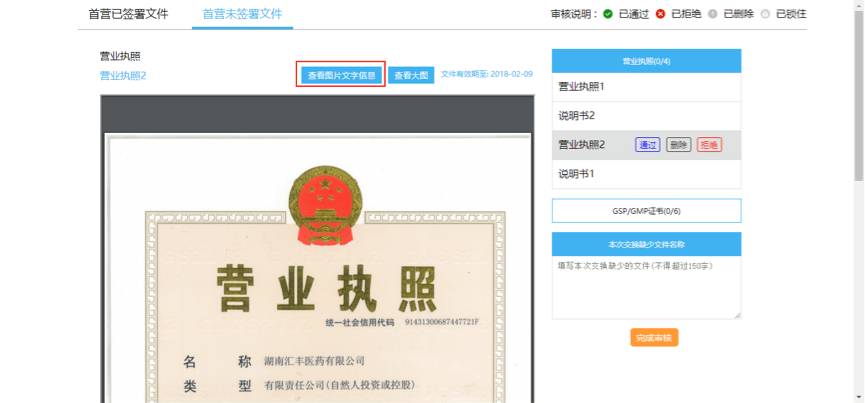Click the 审核说明 label
The image size is (865, 403).
pos(574,14)
